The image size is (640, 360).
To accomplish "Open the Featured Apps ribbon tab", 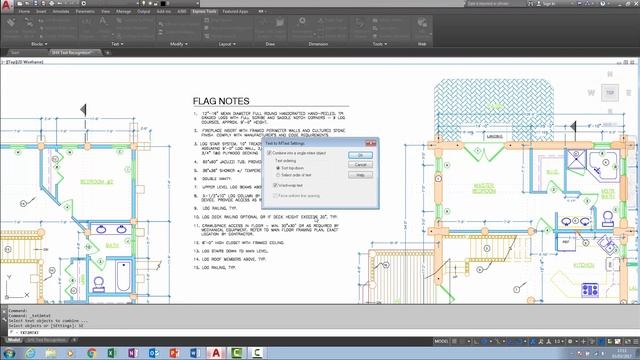I will click(x=235, y=11).
